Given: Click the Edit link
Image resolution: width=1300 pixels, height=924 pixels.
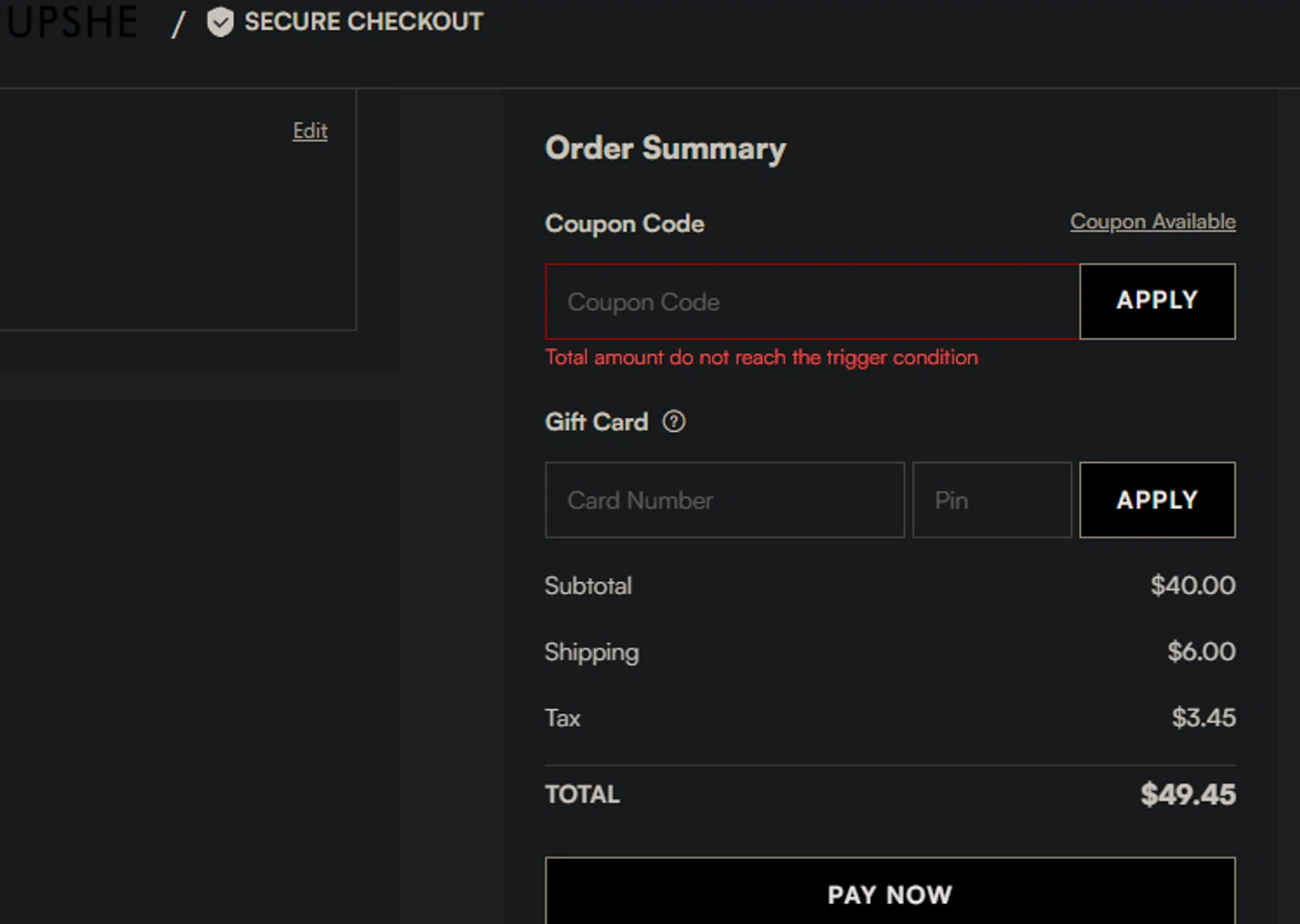Looking at the screenshot, I should coord(309,131).
